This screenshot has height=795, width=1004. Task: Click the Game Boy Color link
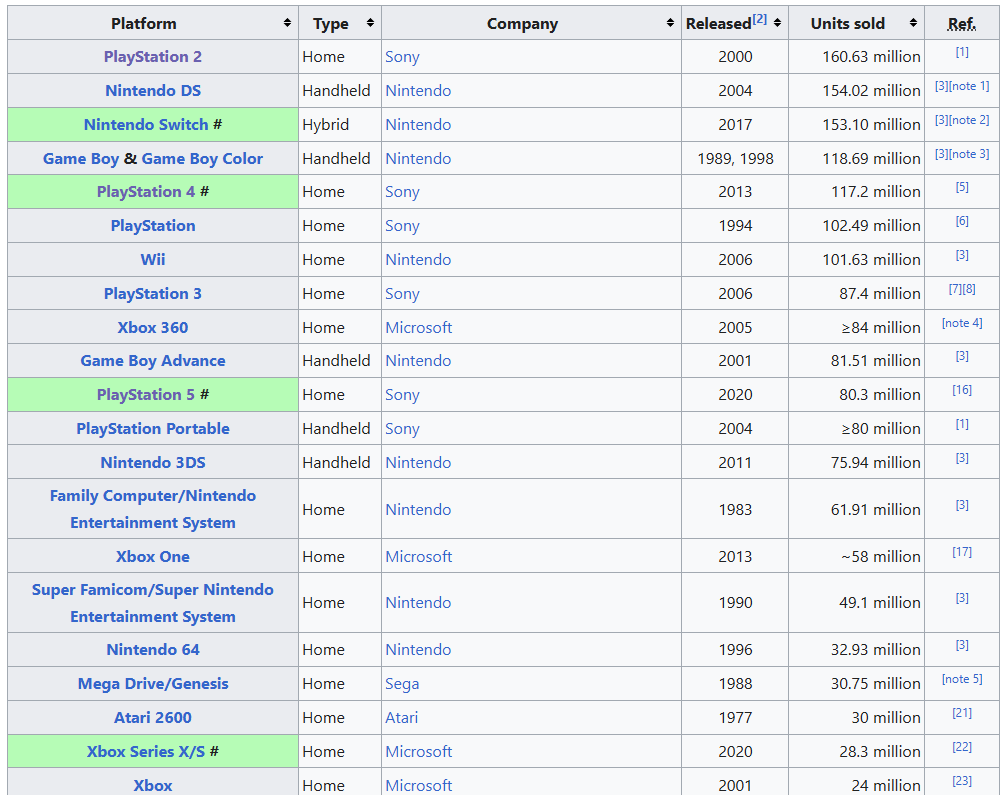tap(202, 159)
